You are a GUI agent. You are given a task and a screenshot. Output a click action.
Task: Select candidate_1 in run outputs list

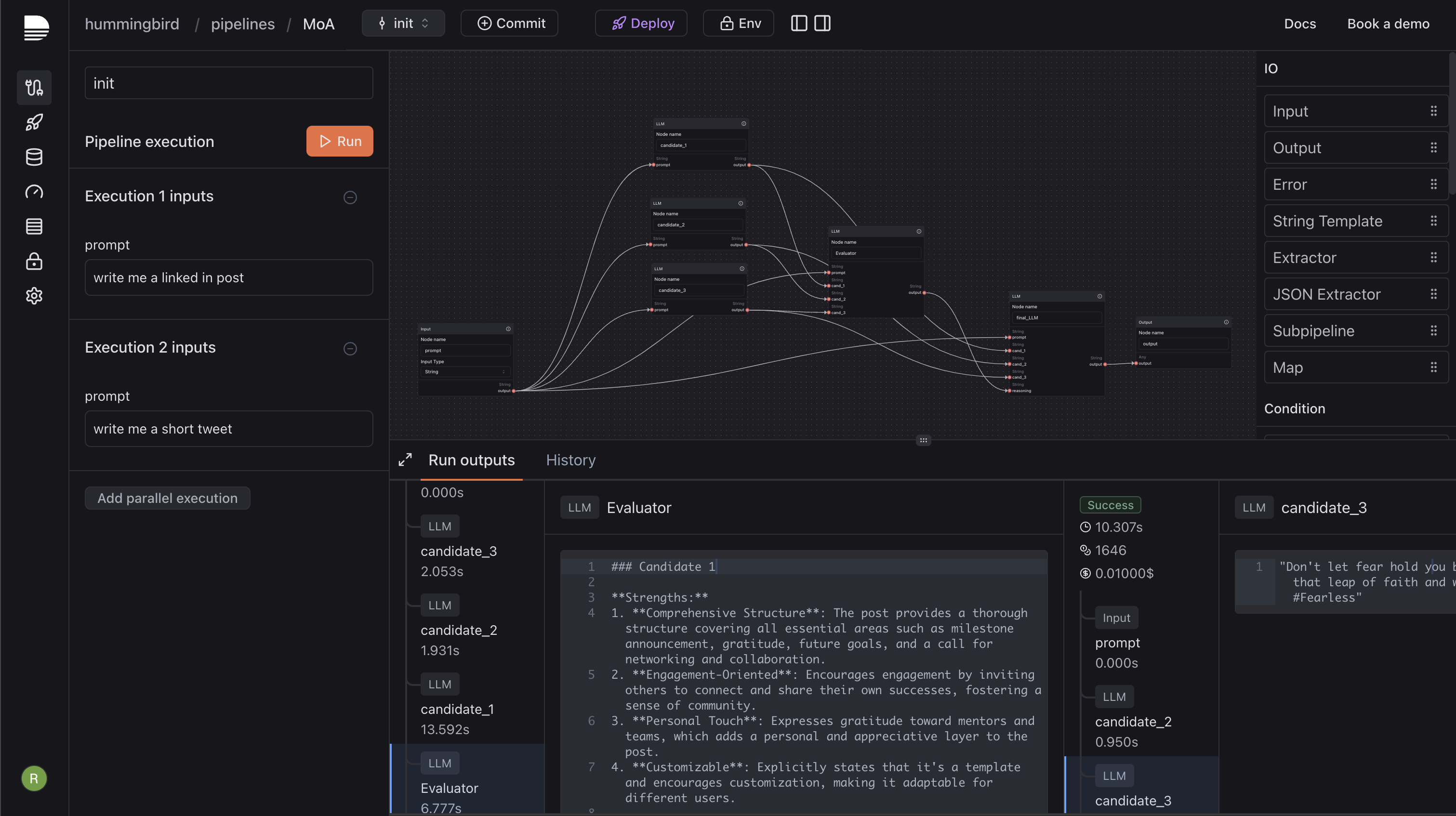[x=457, y=709]
